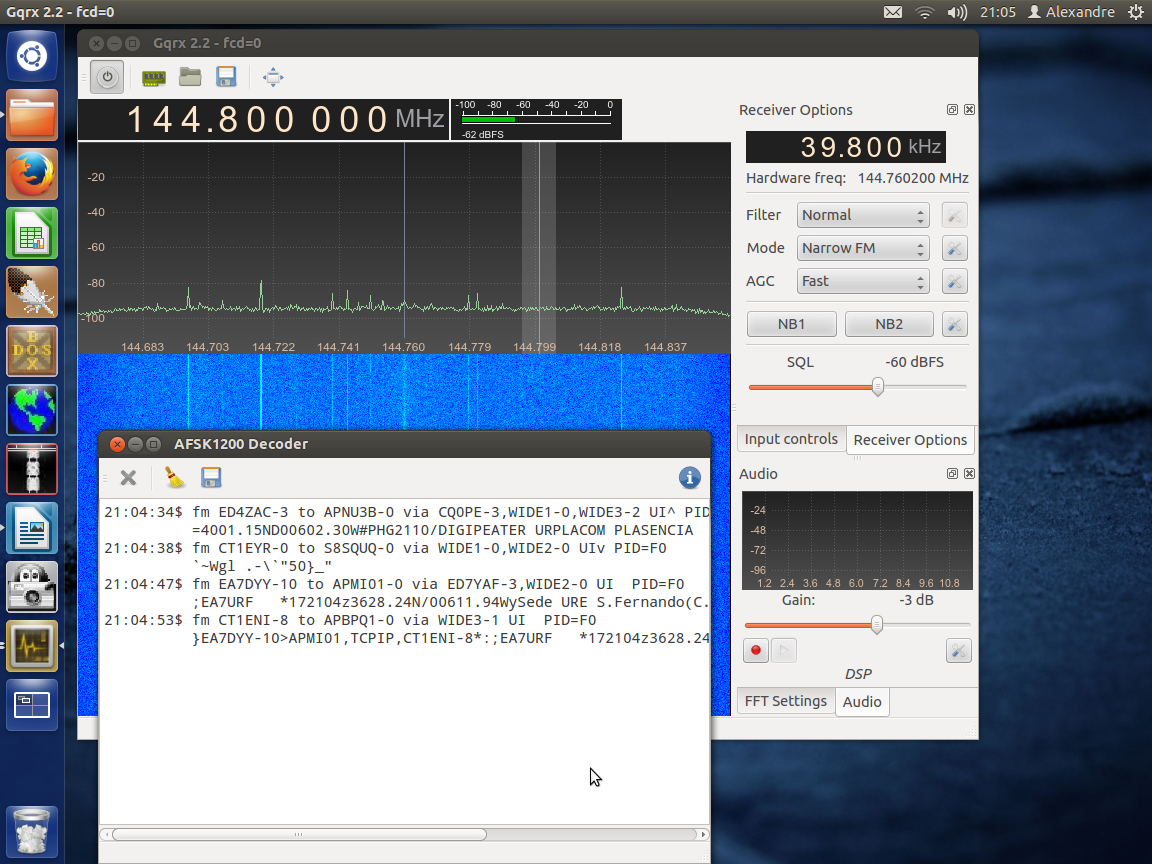The width and height of the screenshot is (1152, 864).
Task: Open Firefox from the Ubuntu launcher
Action: [x=32, y=174]
